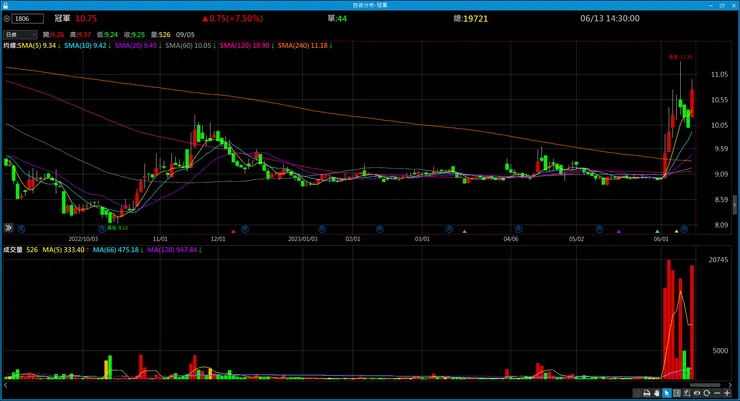Viewport: 740px width, 401px height.
Task: Click the 月 circle marker right of 2023/01/03
Action: click(322, 229)
